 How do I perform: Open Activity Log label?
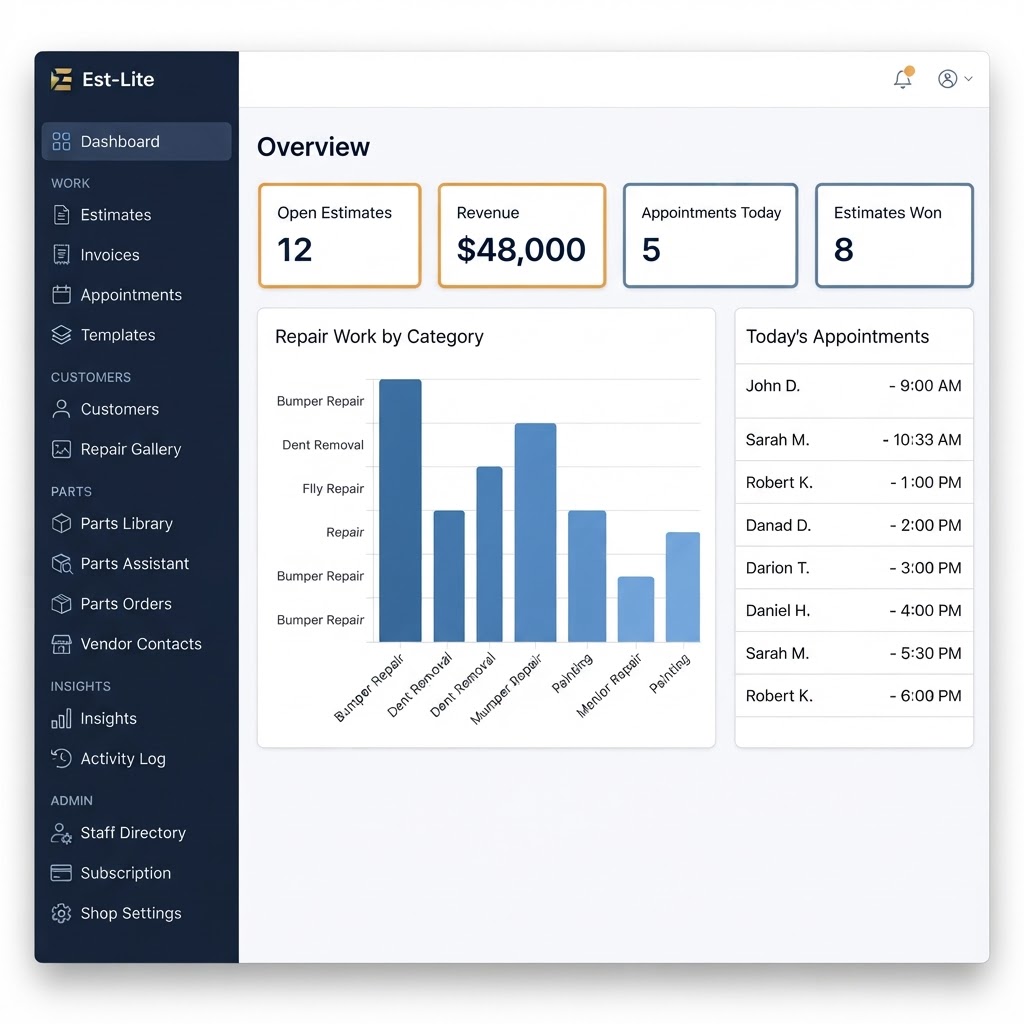tap(123, 759)
